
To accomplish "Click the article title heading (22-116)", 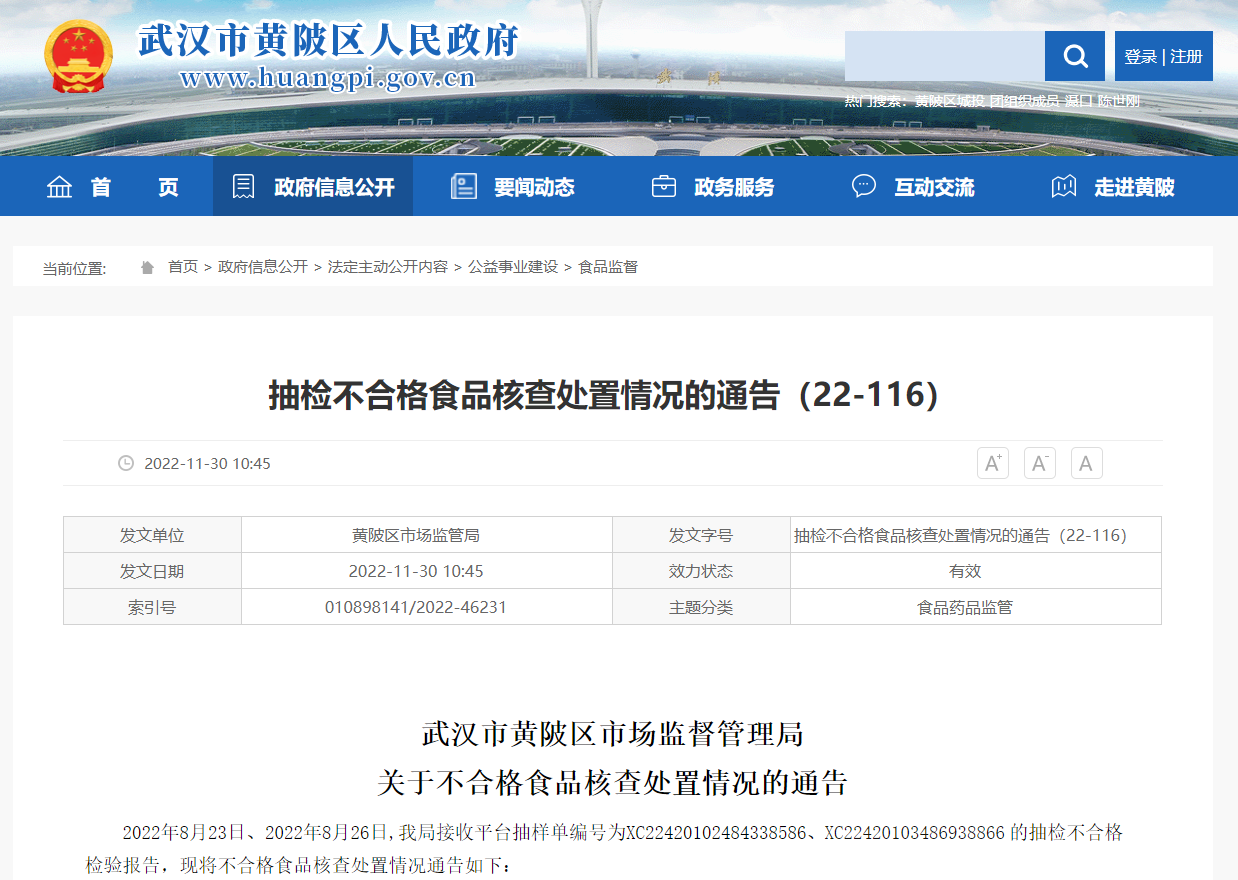I will pos(604,395).
